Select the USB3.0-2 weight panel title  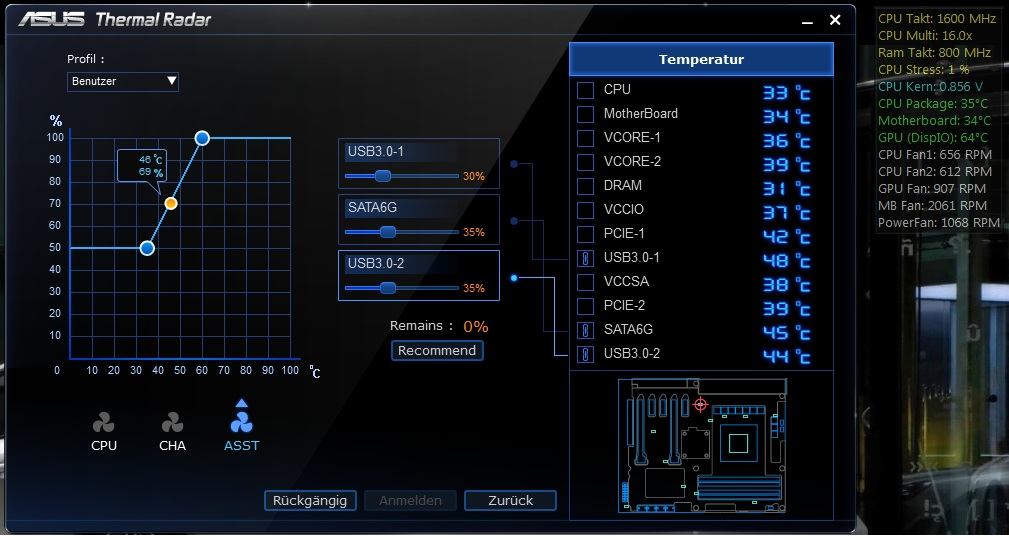pyautogui.click(x=376, y=264)
